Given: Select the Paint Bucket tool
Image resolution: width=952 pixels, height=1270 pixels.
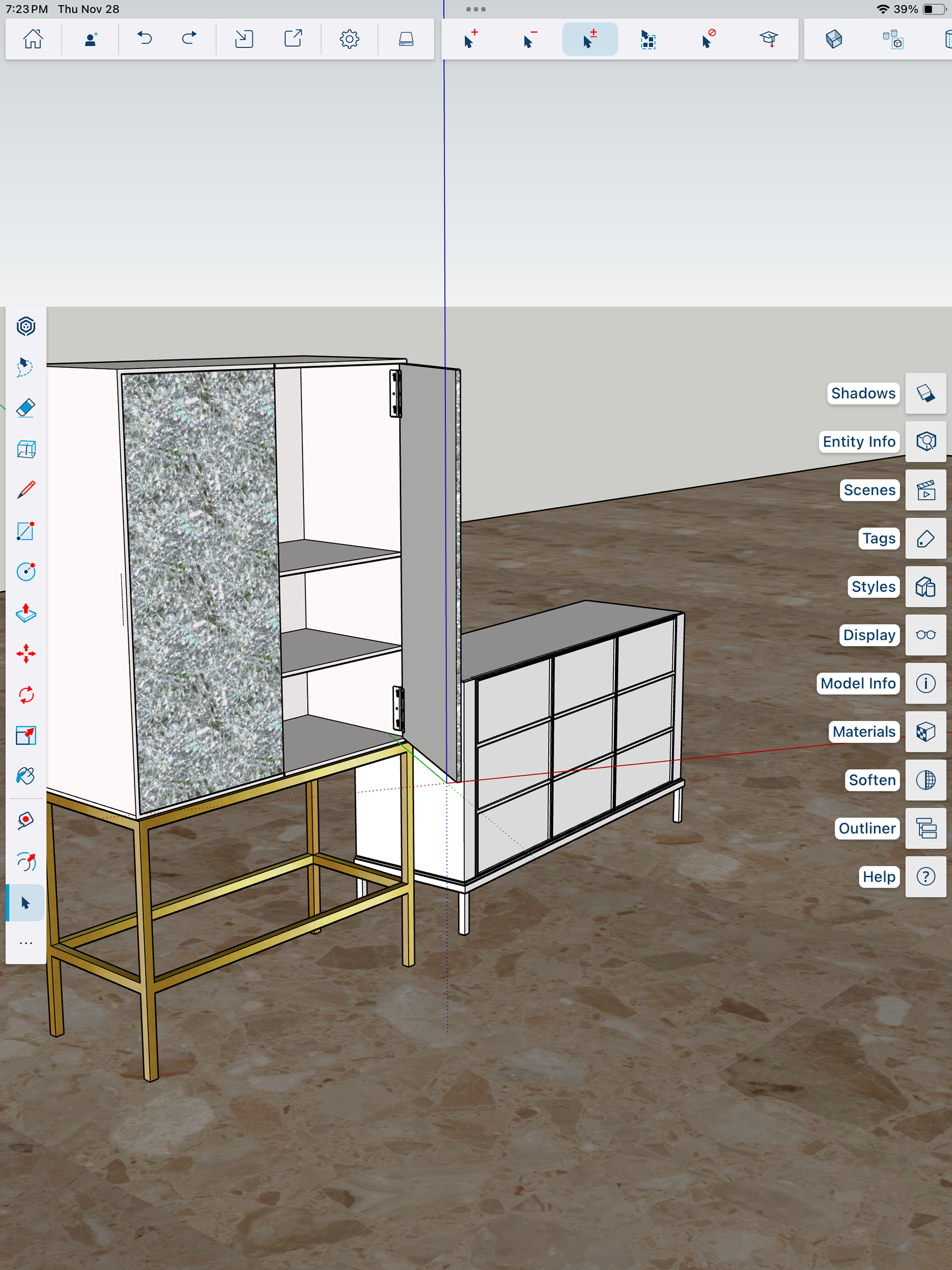Looking at the screenshot, I should click(26, 776).
